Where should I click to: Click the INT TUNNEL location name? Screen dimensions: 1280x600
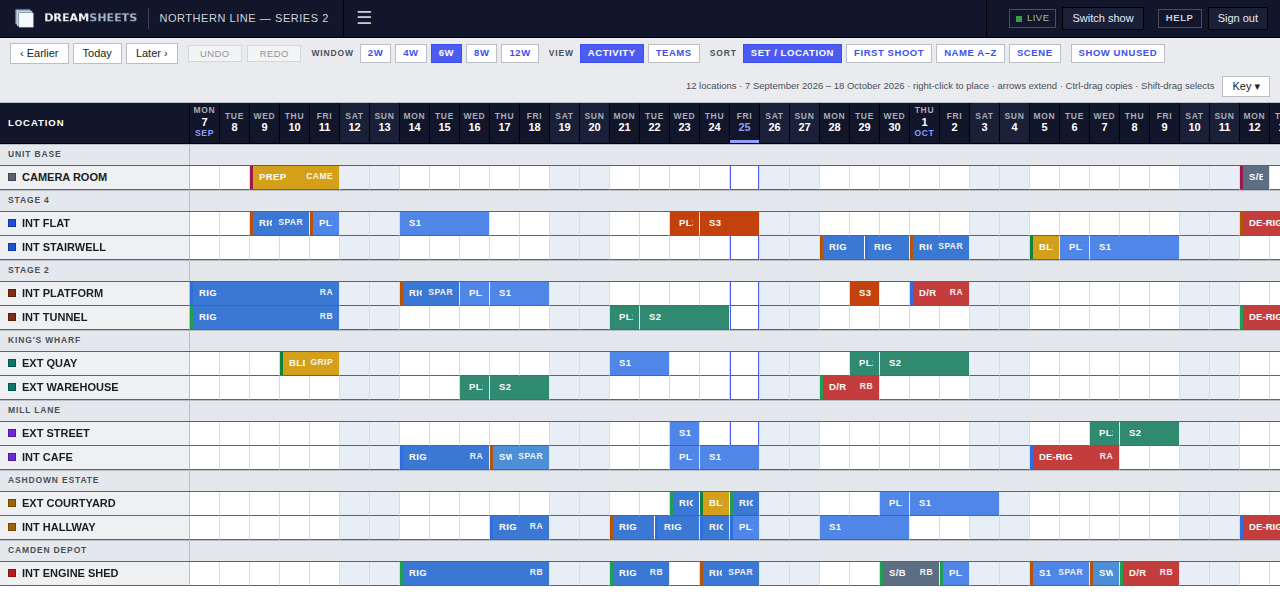(55, 317)
